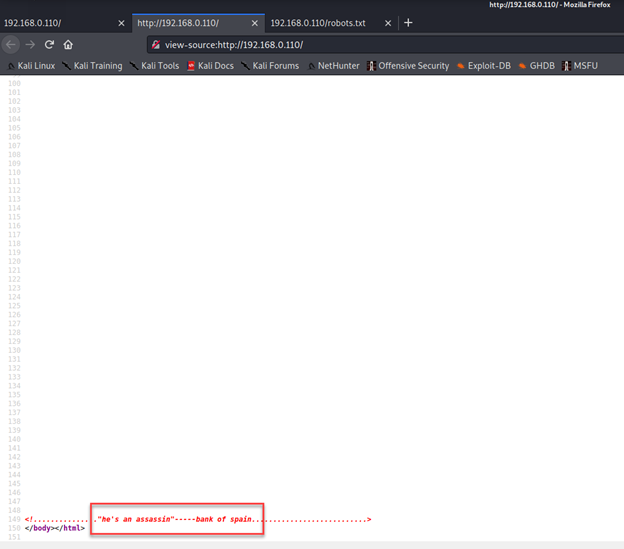Click the site security icon in address bar
Image resolution: width=624 pixels, height=549 pixels.
pyautogui.click(x=156, y=45)
